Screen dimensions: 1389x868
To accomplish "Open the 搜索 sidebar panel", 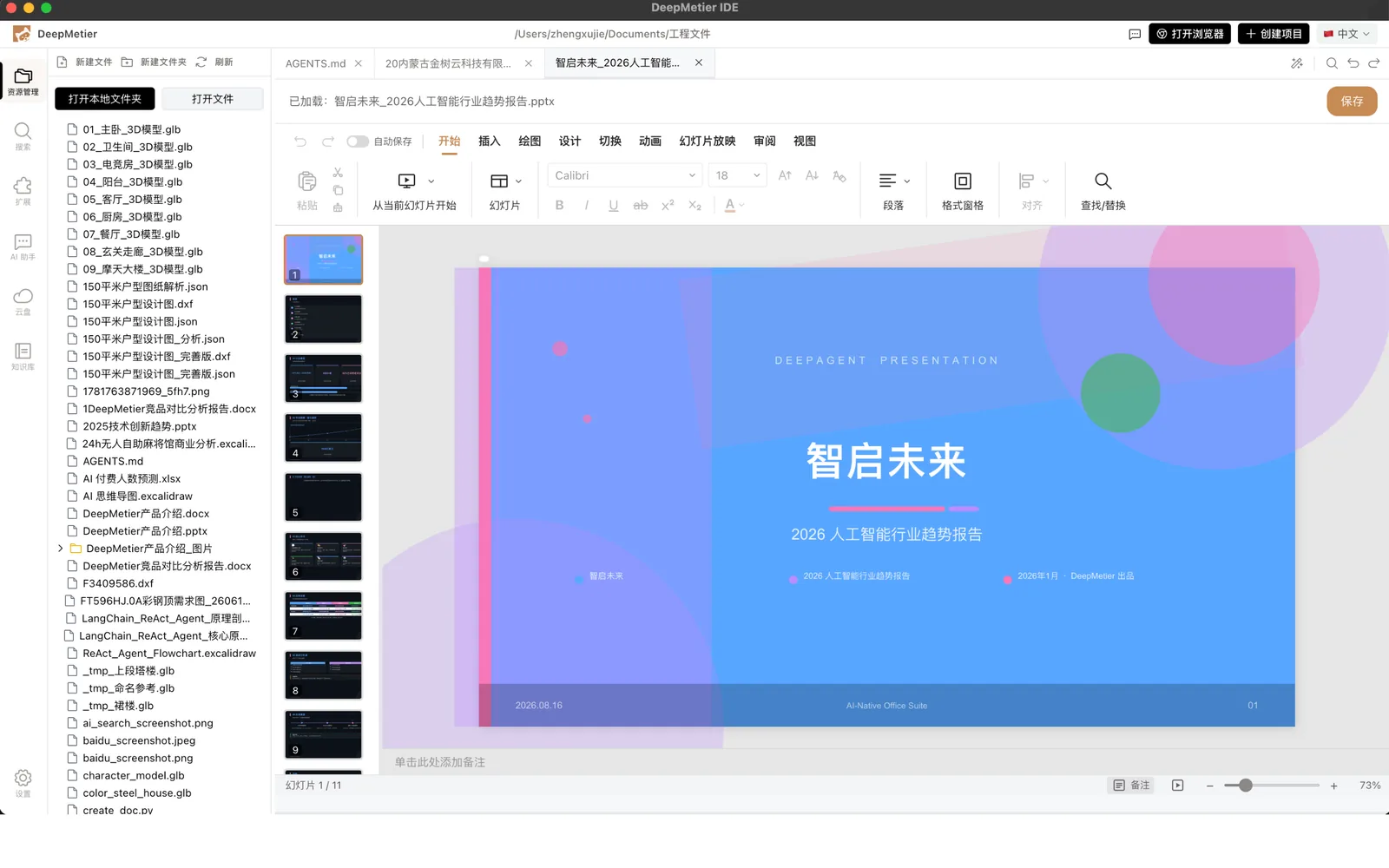I will coord(23,136).
